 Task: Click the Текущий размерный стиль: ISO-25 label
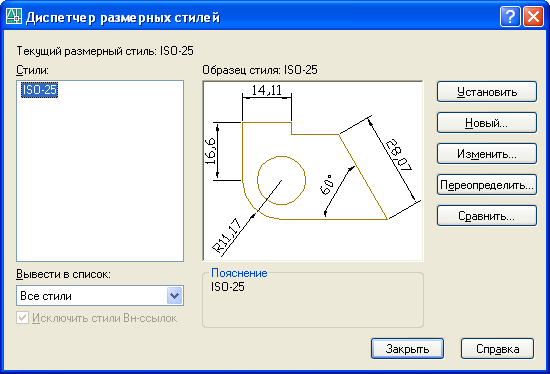pyautogui.click(x=105, y=51)
